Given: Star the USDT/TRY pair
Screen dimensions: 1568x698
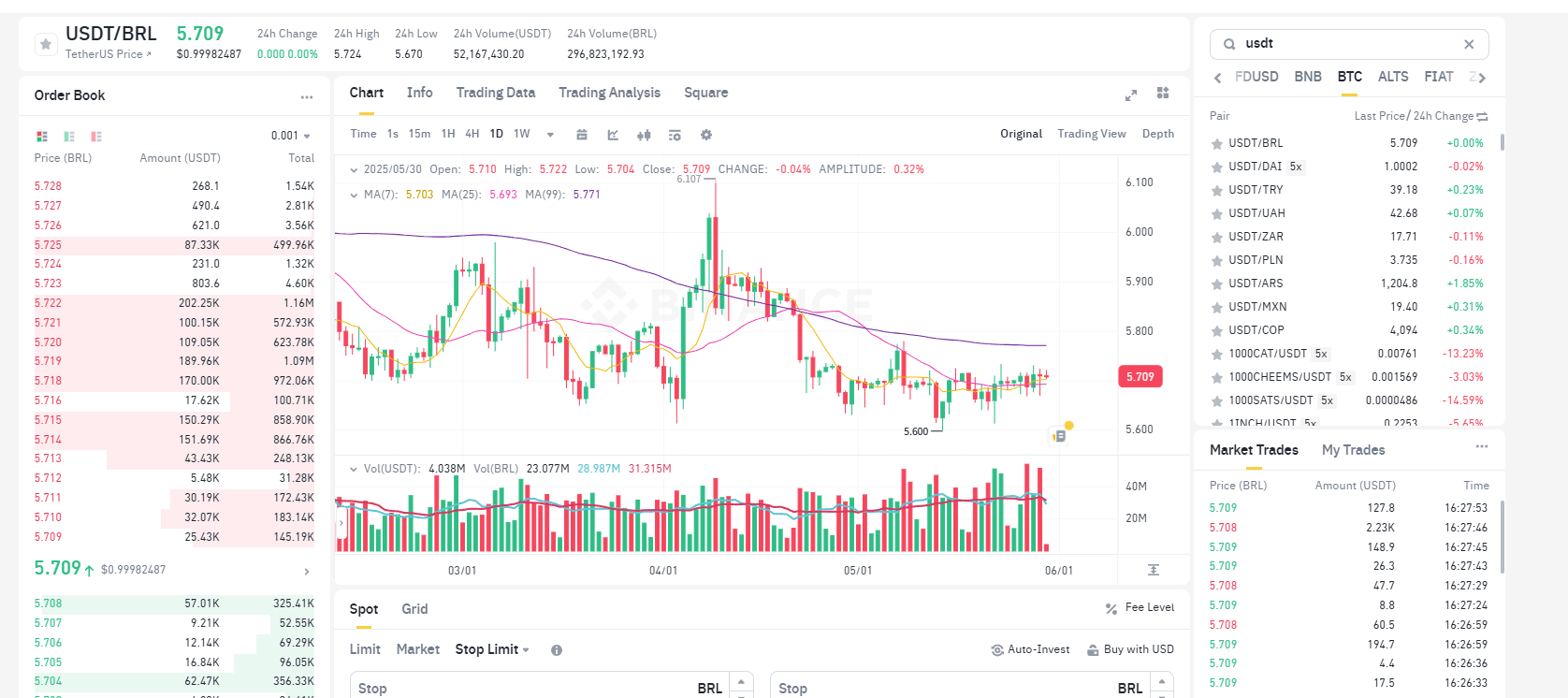Looking at the screenshot, I should coord(1217,191).
